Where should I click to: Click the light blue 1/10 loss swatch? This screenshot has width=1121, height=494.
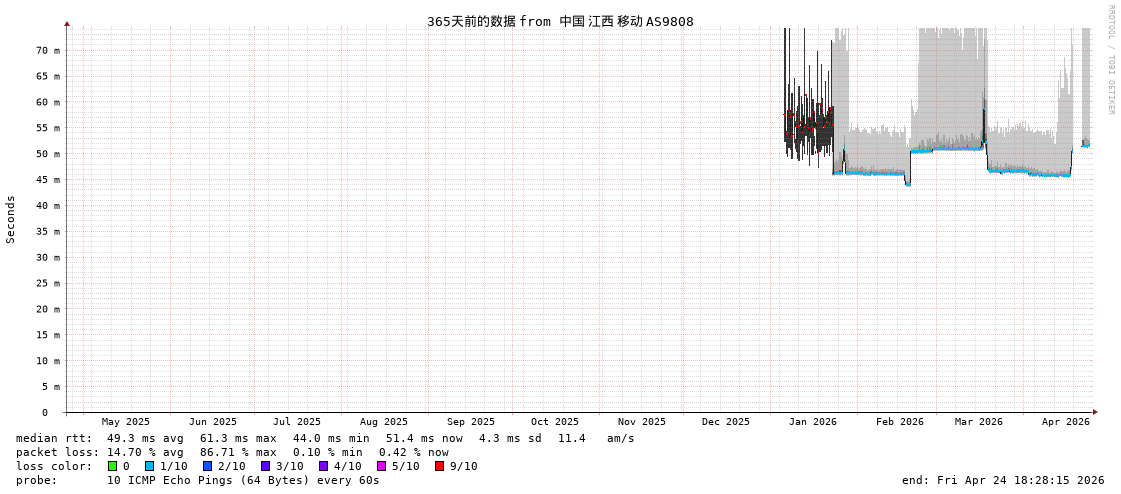pos(149,466)
